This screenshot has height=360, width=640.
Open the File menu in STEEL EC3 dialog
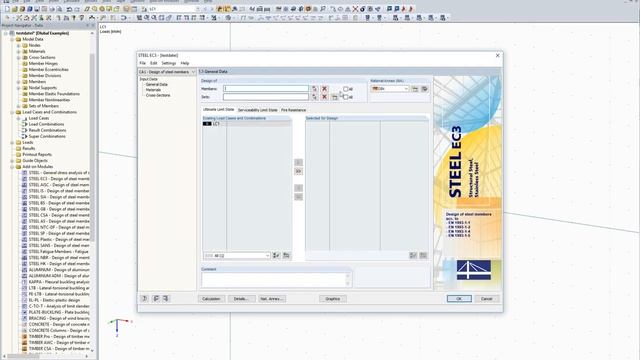coord(142,63)
